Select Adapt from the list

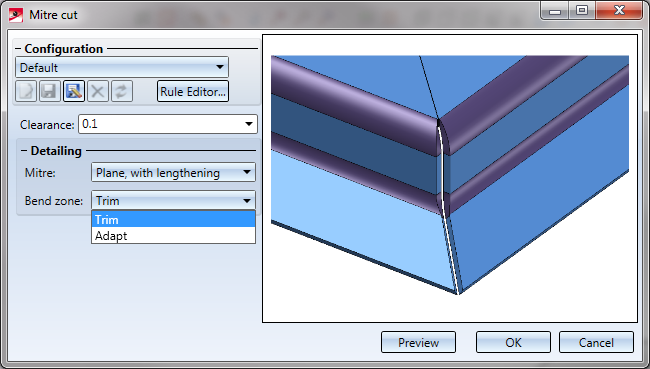pos(173,235)
